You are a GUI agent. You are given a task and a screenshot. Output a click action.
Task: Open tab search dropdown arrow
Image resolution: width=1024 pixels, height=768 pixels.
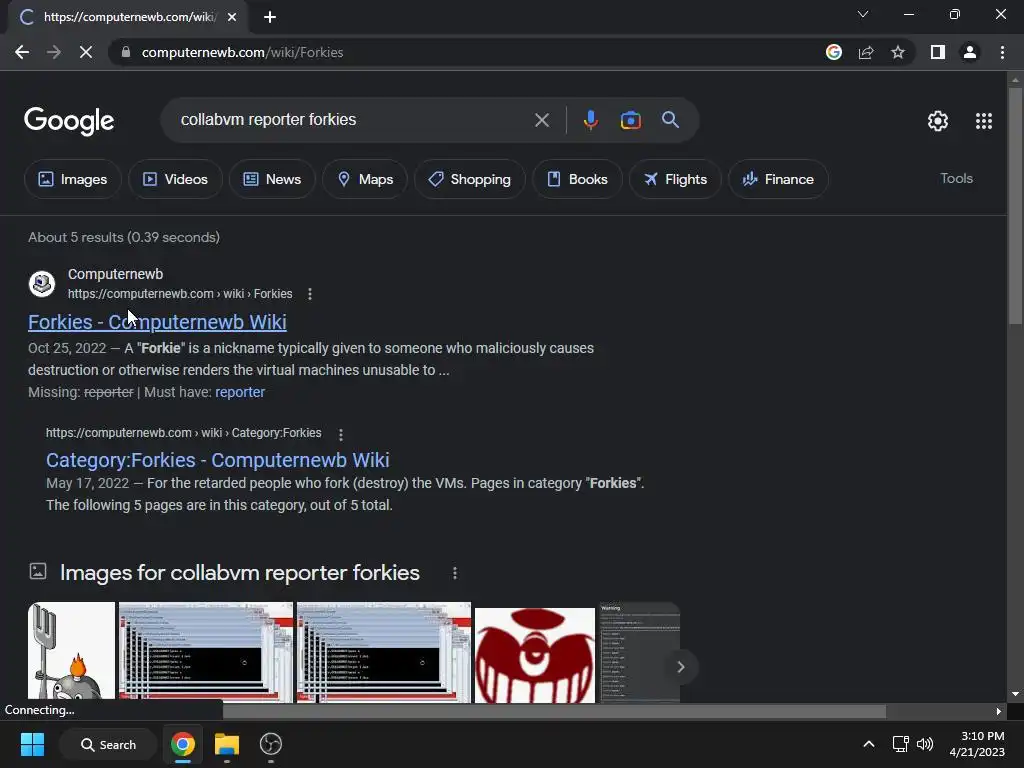[863, 14]
